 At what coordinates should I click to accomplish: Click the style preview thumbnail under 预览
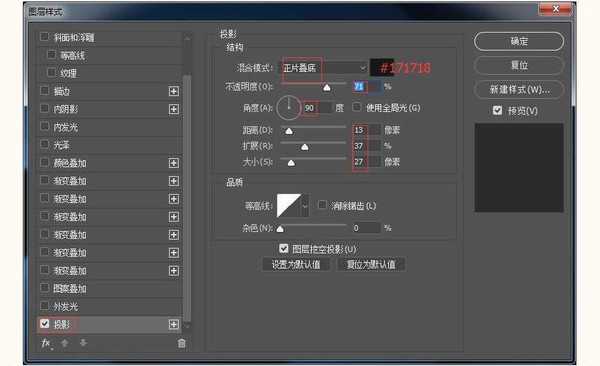(x=519, y=167)
